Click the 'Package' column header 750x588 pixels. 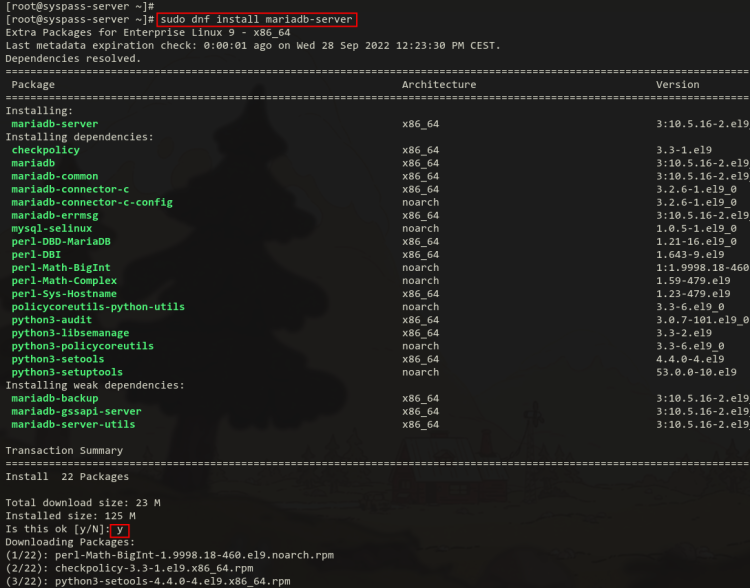point(33,85)
